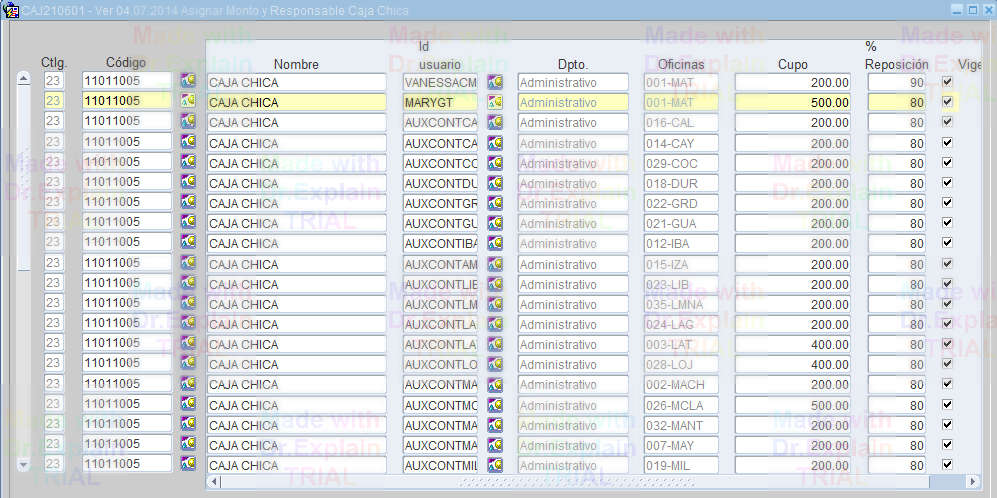Screen dimensions: 997x498
Task: Click the horizontal scrollbar left arrow
Action: (x=213, y=482)
